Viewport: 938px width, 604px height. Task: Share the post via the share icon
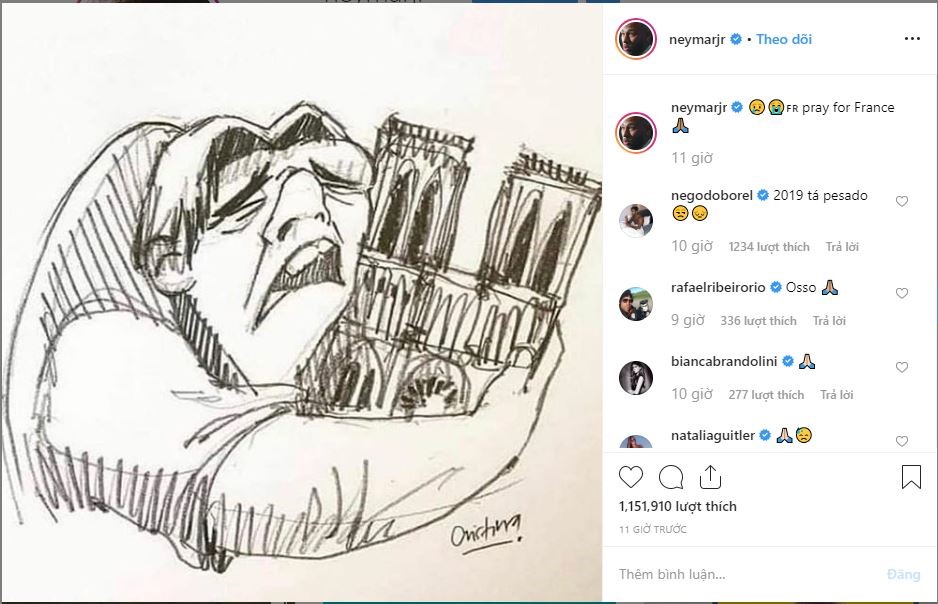[x=710, y=477]
